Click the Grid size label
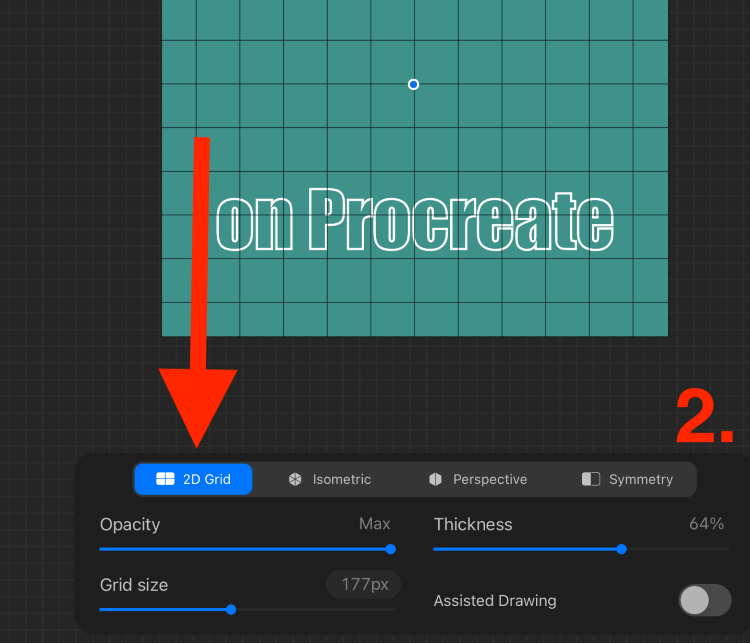 (134, 585)
